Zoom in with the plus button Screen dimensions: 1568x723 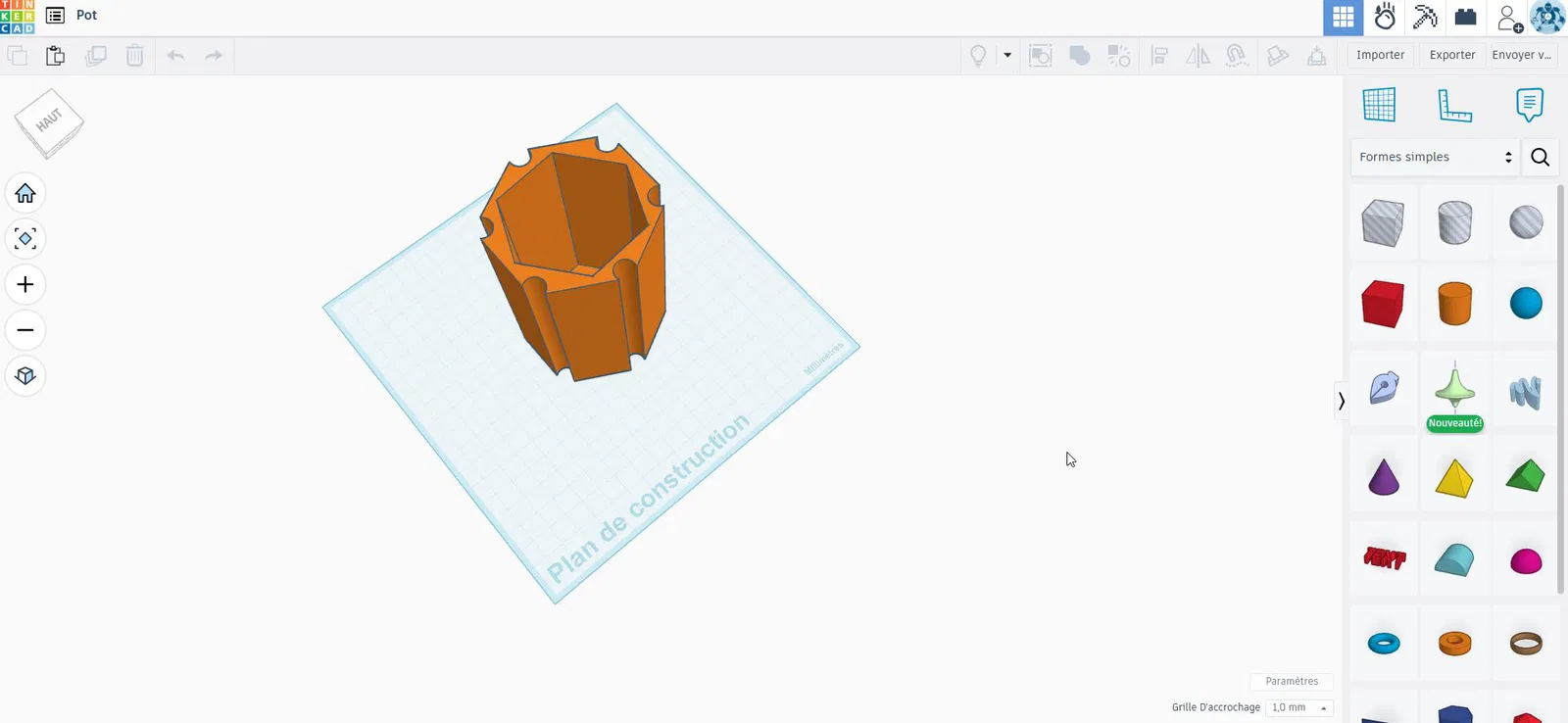25,285
